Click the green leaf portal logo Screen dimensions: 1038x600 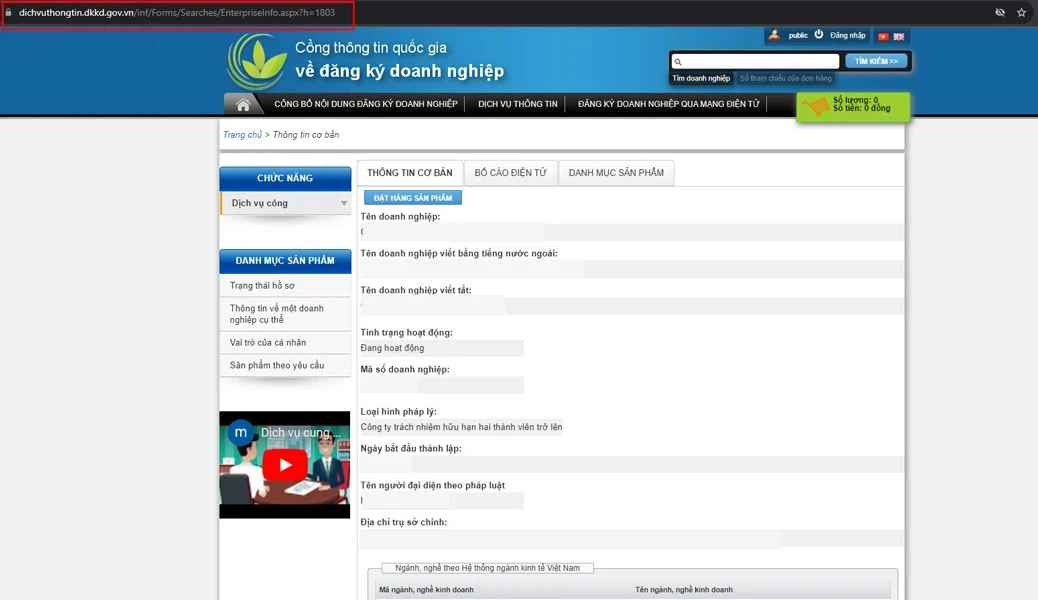256,62
